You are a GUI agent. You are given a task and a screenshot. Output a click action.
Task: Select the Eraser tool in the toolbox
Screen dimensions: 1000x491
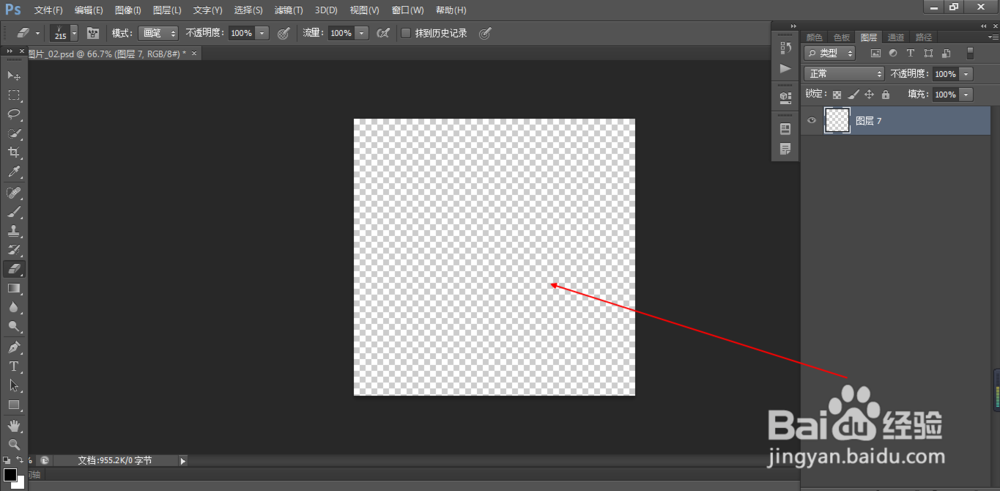pyautogui.click(x=14, y=269)
